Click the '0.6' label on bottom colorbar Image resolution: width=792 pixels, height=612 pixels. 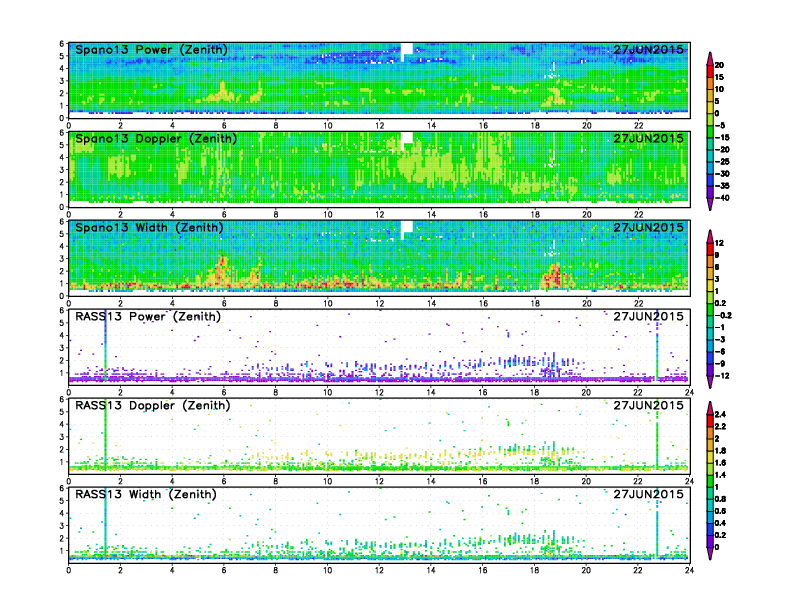pyautogui.click(x=721, y=511)
